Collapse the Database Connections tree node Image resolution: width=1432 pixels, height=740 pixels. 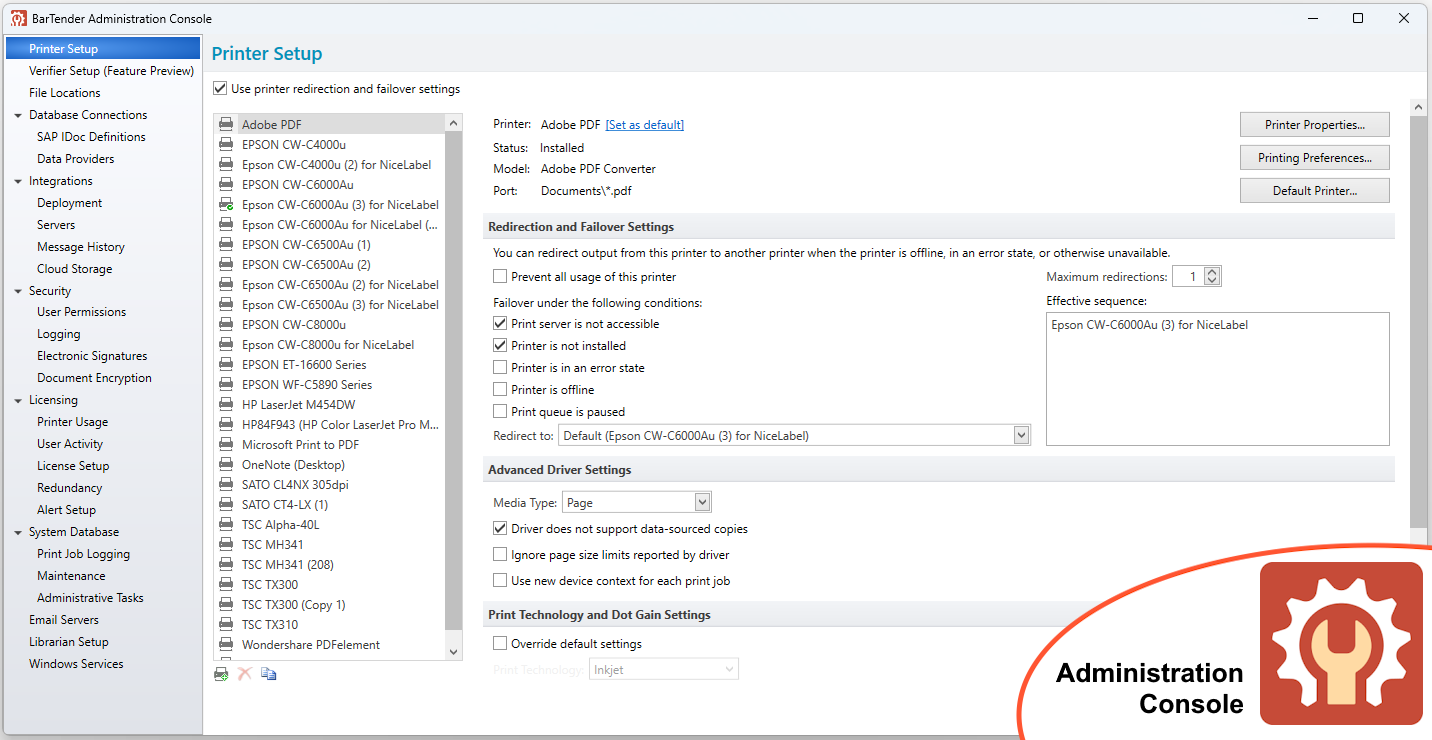coord(18,115)
